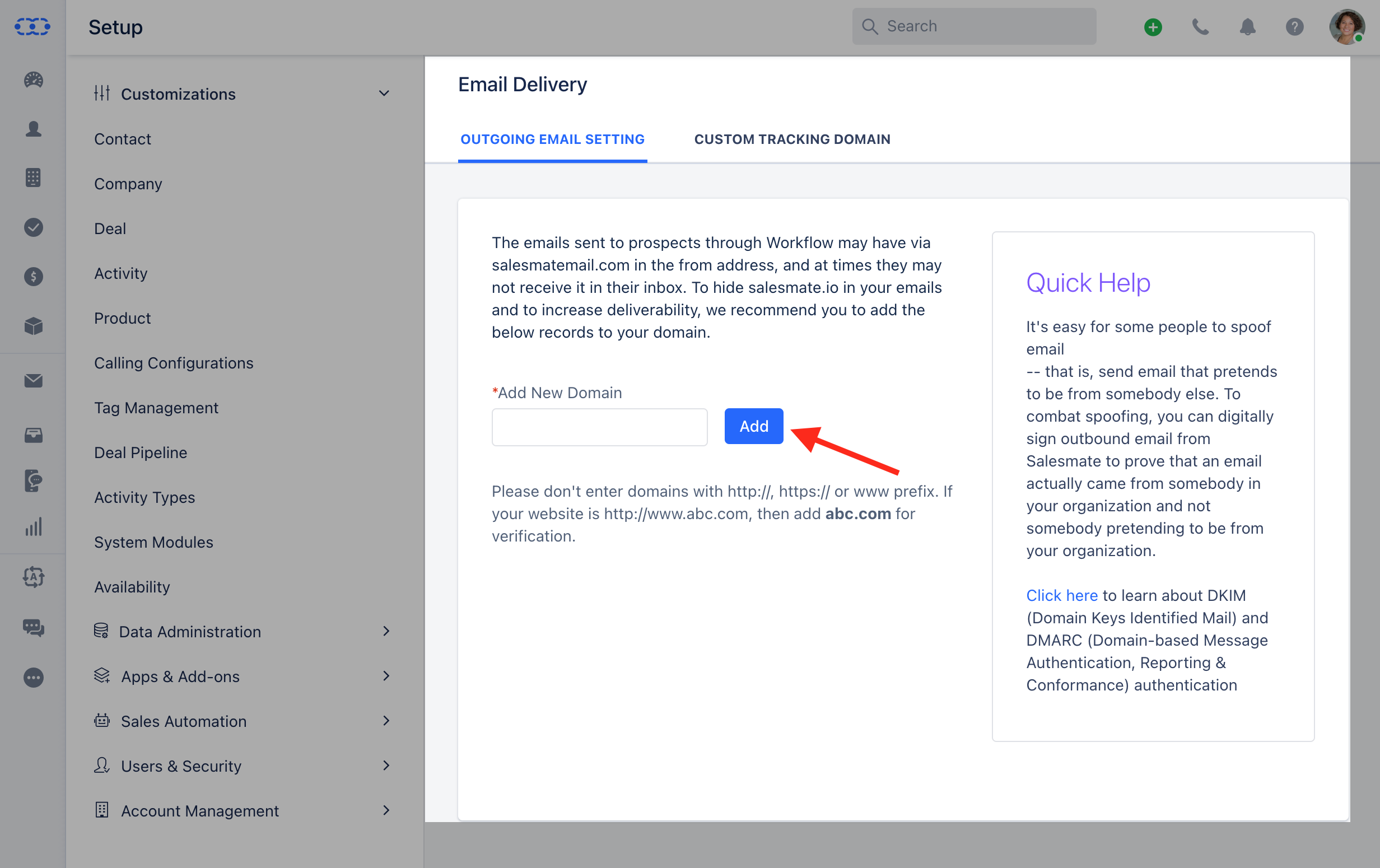The width and height of the screenshot is (1380, 868).
Task: Open the more options ellipsis icon in sidebar
Action: pyautogui.click(x=33, y=678)
